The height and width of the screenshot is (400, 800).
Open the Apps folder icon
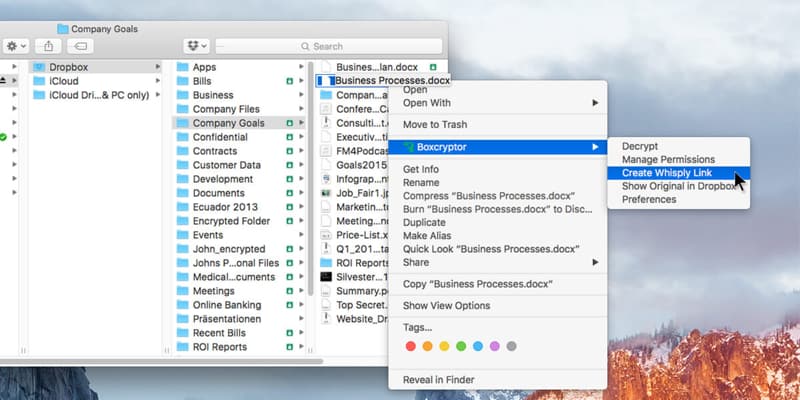pos(183,67)
